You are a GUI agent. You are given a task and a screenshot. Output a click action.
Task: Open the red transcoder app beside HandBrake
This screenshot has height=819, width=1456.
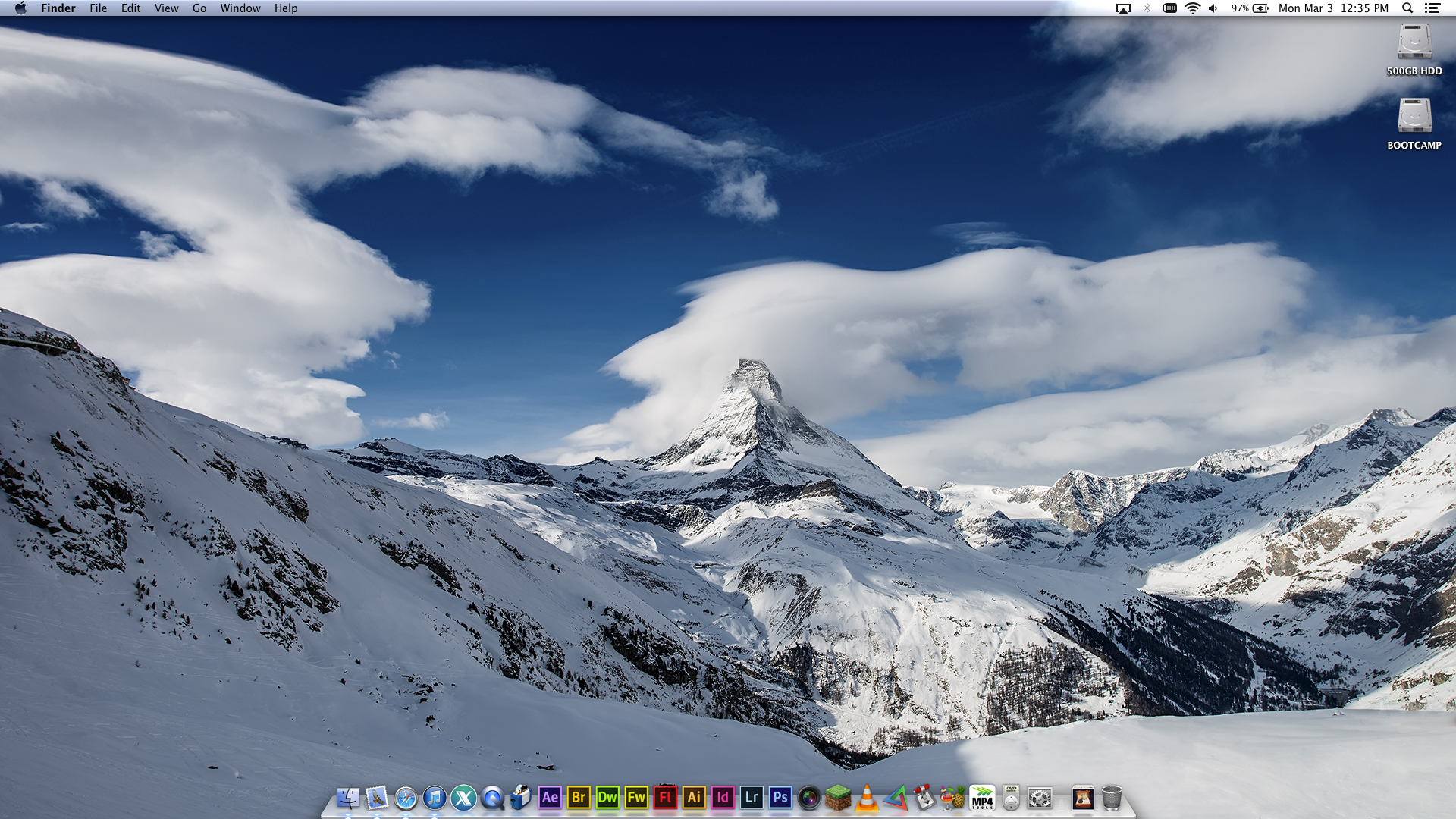tap(924, 798)
